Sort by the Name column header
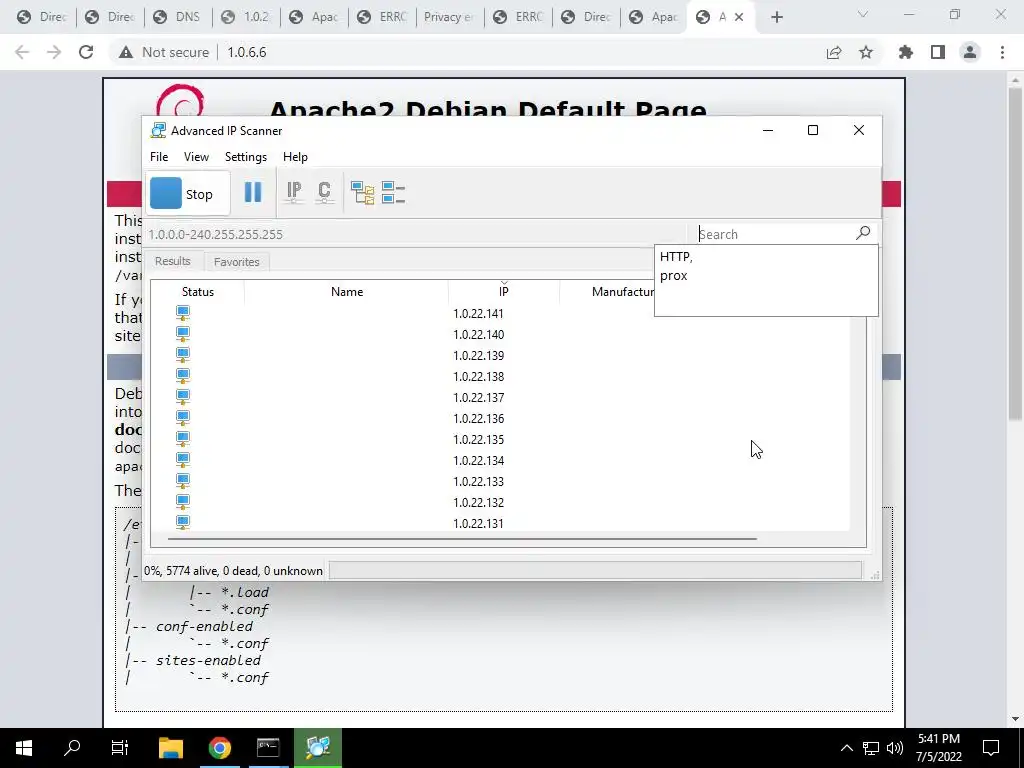1024x768 pixels. point(346,292)
